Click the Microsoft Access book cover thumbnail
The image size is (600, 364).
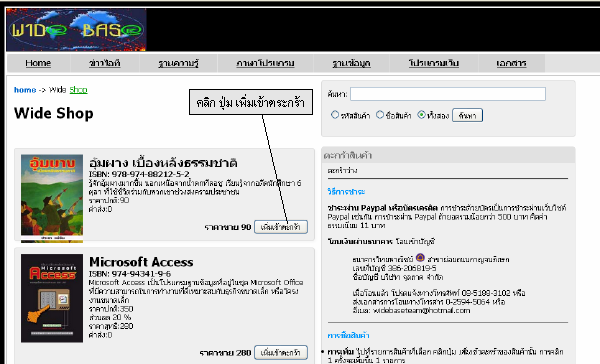[52, 298]
